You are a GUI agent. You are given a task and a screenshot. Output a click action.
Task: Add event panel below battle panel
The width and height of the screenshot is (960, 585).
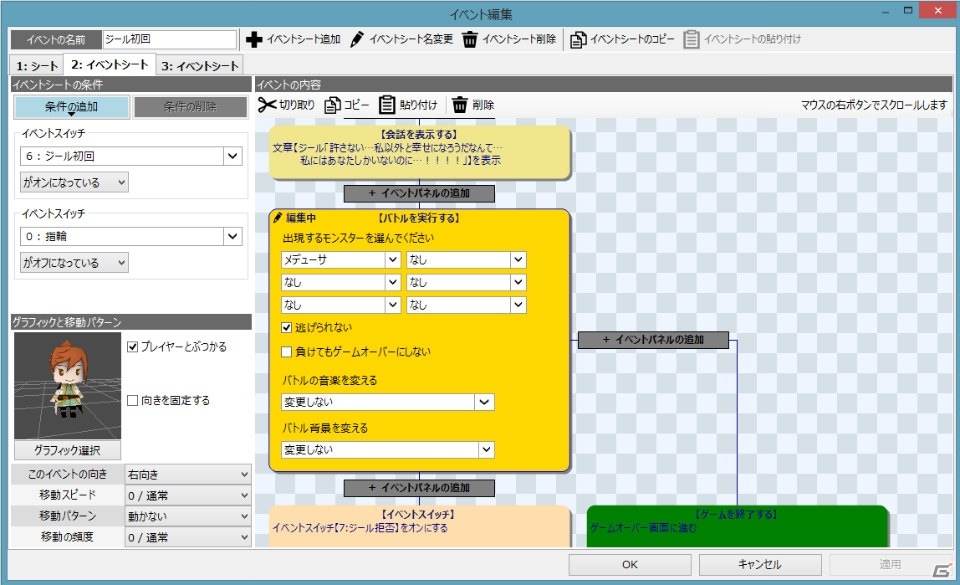[x=419, y=488]
